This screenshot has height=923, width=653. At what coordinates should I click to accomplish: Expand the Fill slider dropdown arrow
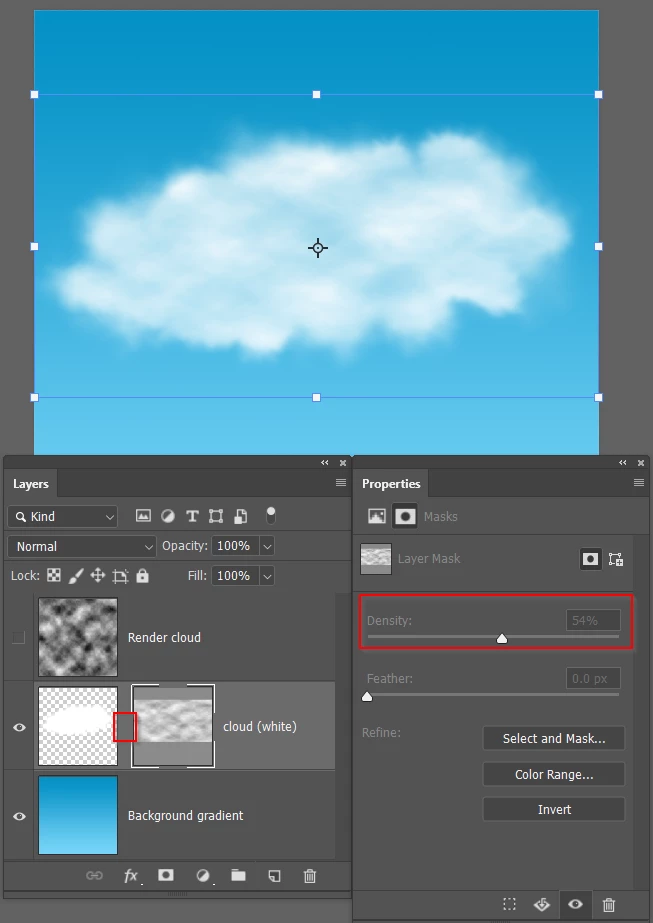coord(267,576)
